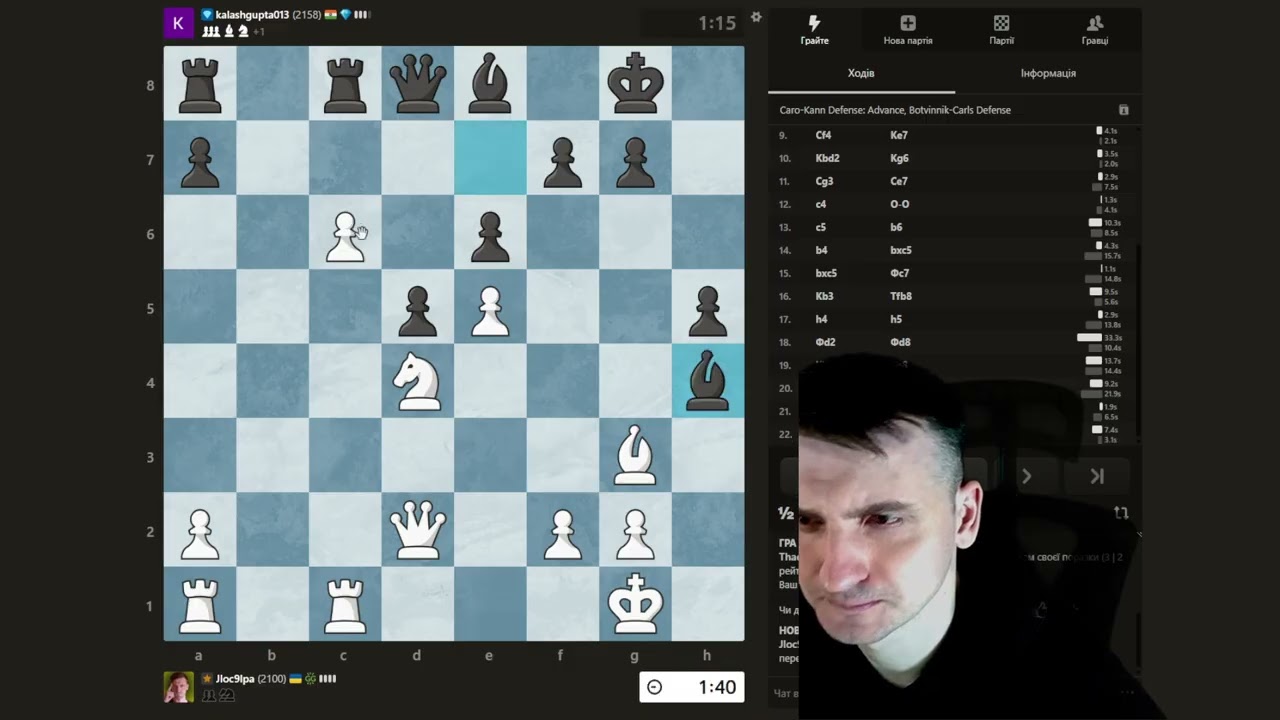Select move 13 c5 in list

pyautogui.click(x=820, y=227)
